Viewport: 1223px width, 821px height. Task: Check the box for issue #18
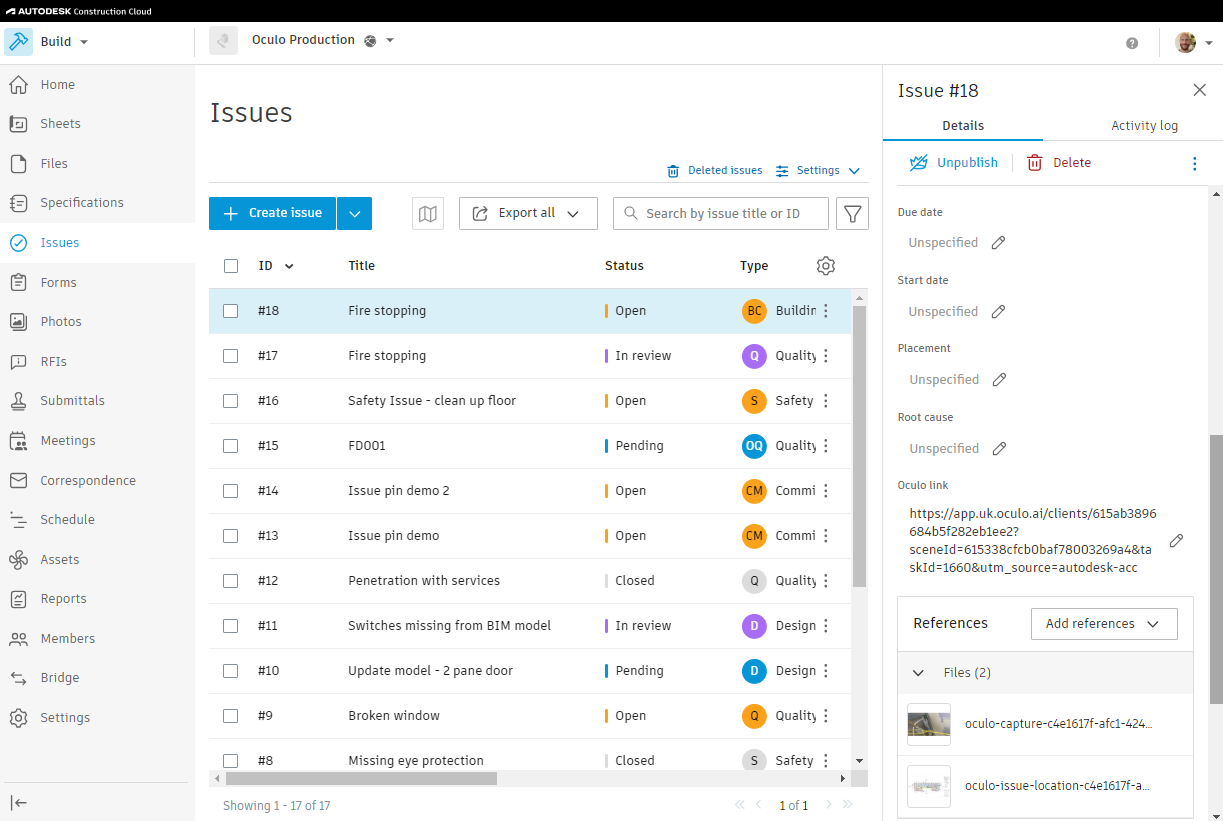pos(231,311)
